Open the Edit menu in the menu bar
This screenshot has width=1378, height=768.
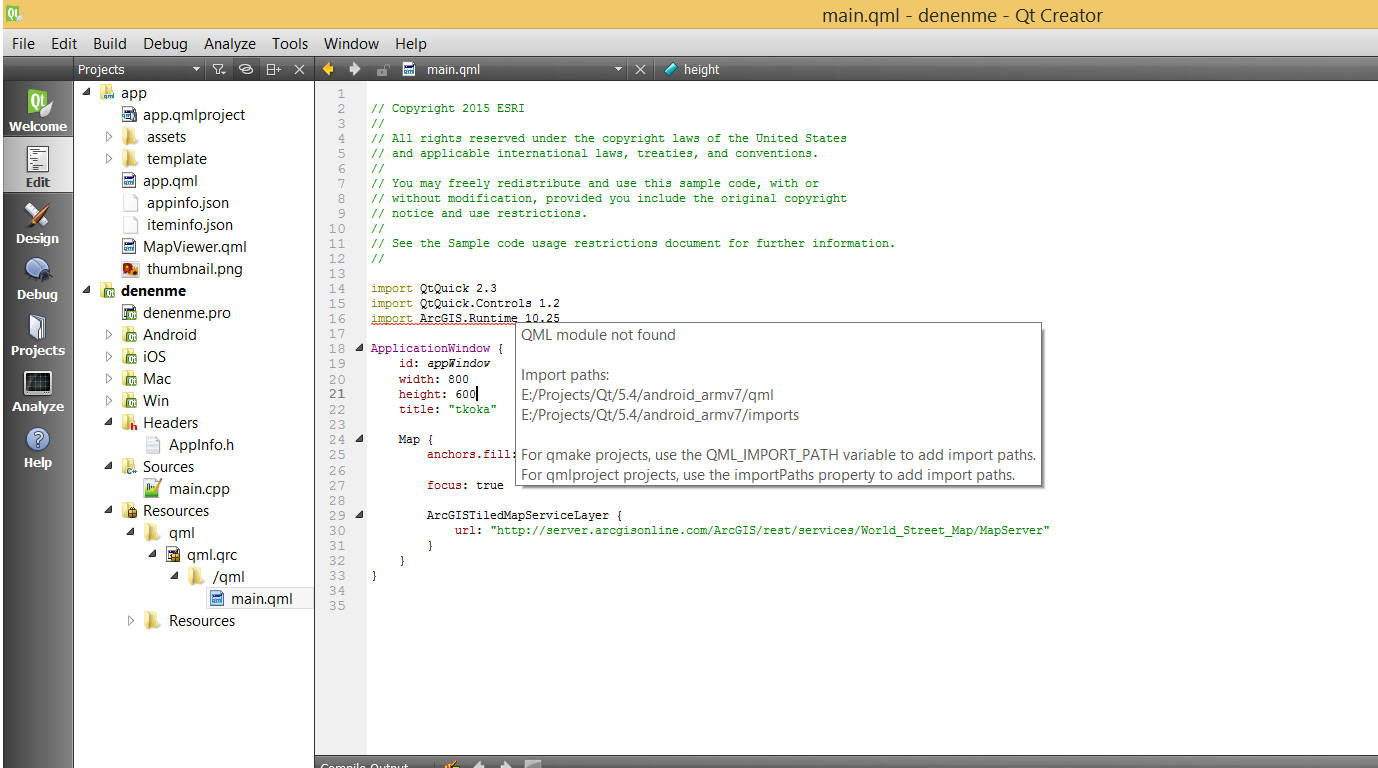coord(64,43)
